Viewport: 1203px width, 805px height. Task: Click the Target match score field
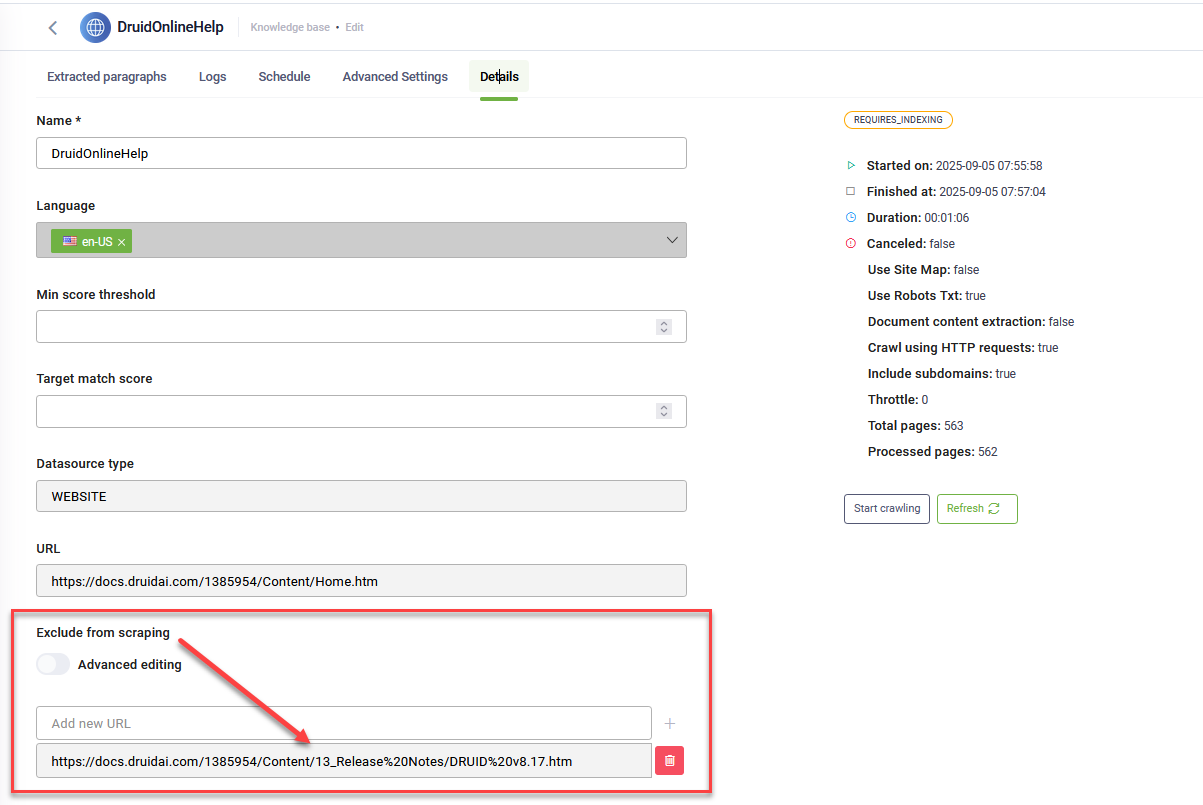click(x=361, y=411)
